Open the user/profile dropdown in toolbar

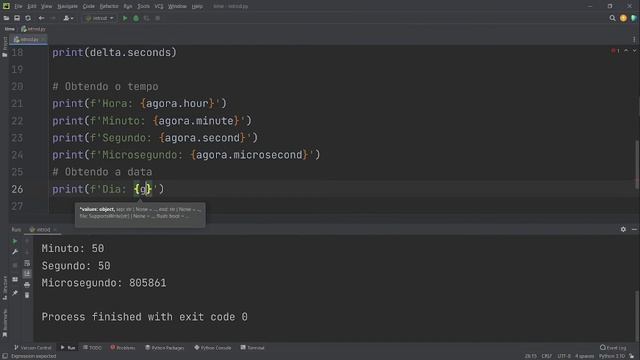point(68,18)
